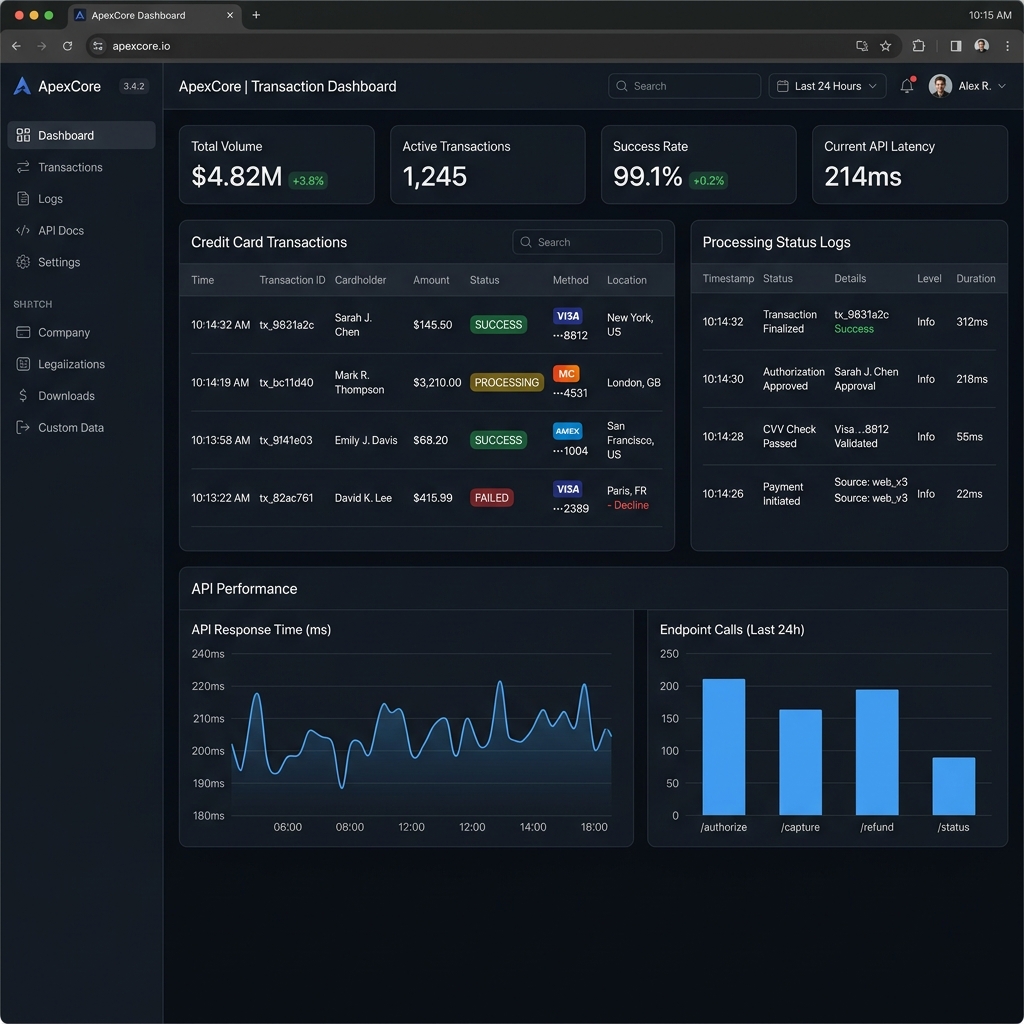The image size is (1024, 1024).
Task: Click the Legaiizations list icon
Action: pyautogui.click(x=24, y=364)
